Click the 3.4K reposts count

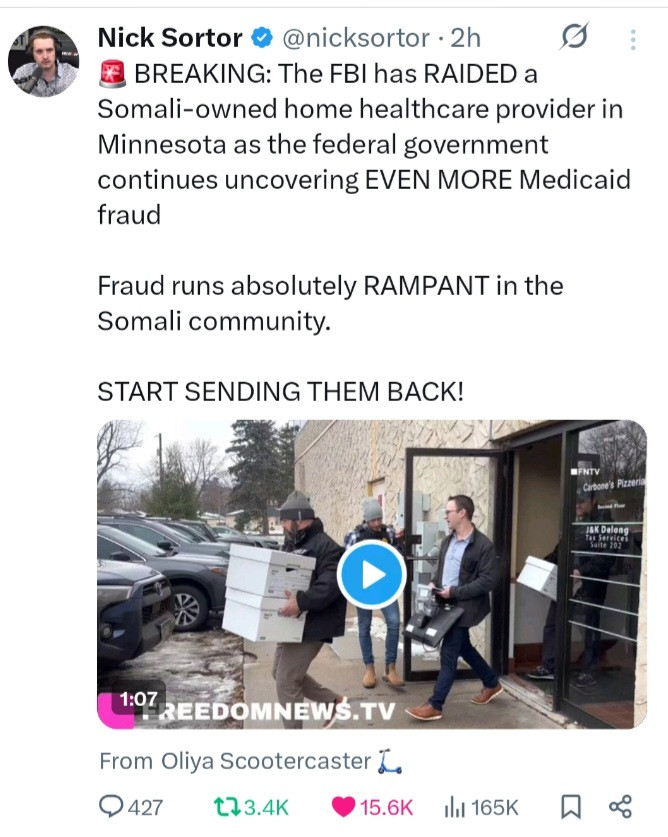tap(266, 808)
